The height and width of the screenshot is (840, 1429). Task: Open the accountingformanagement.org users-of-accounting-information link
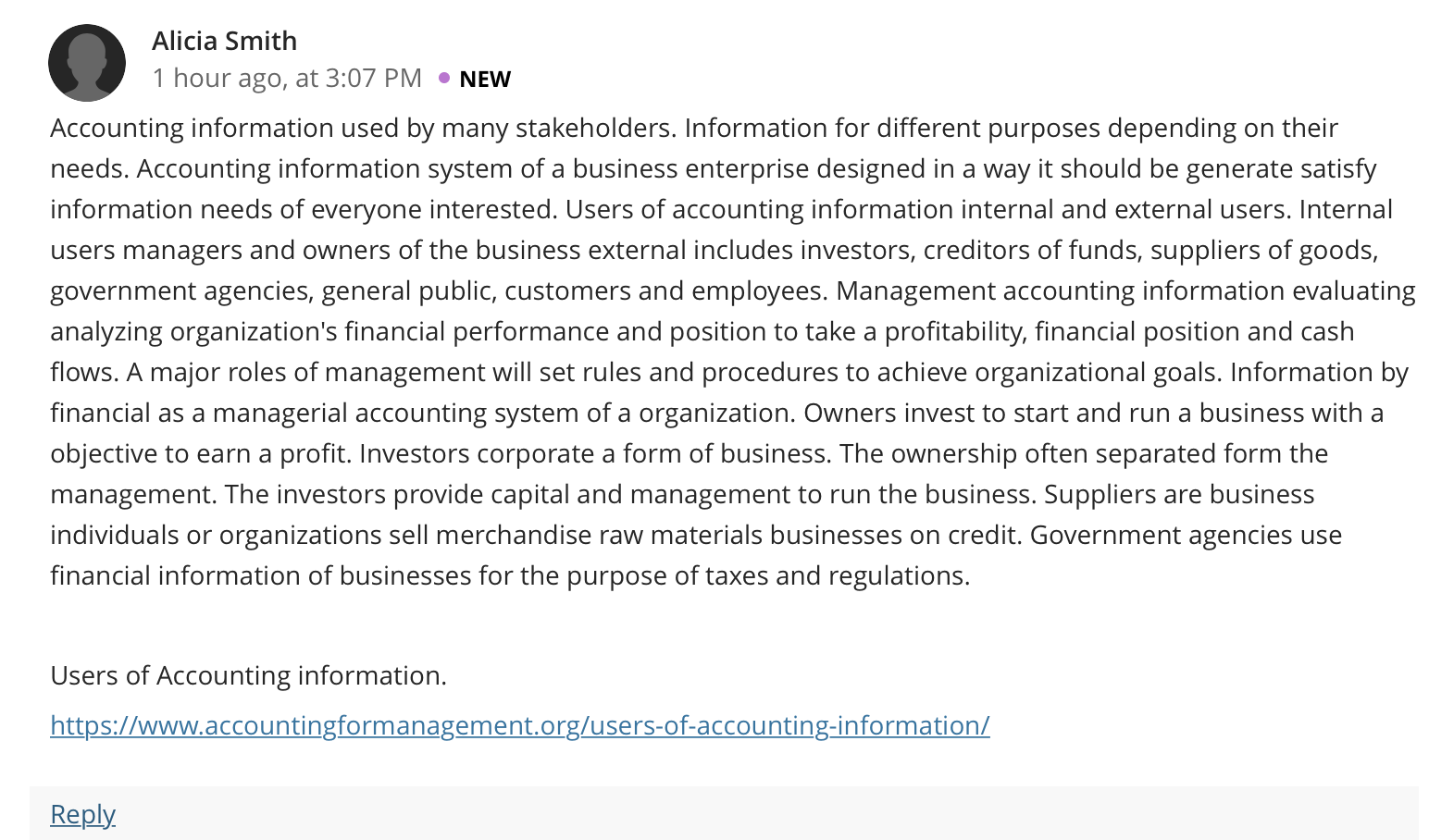520,724
